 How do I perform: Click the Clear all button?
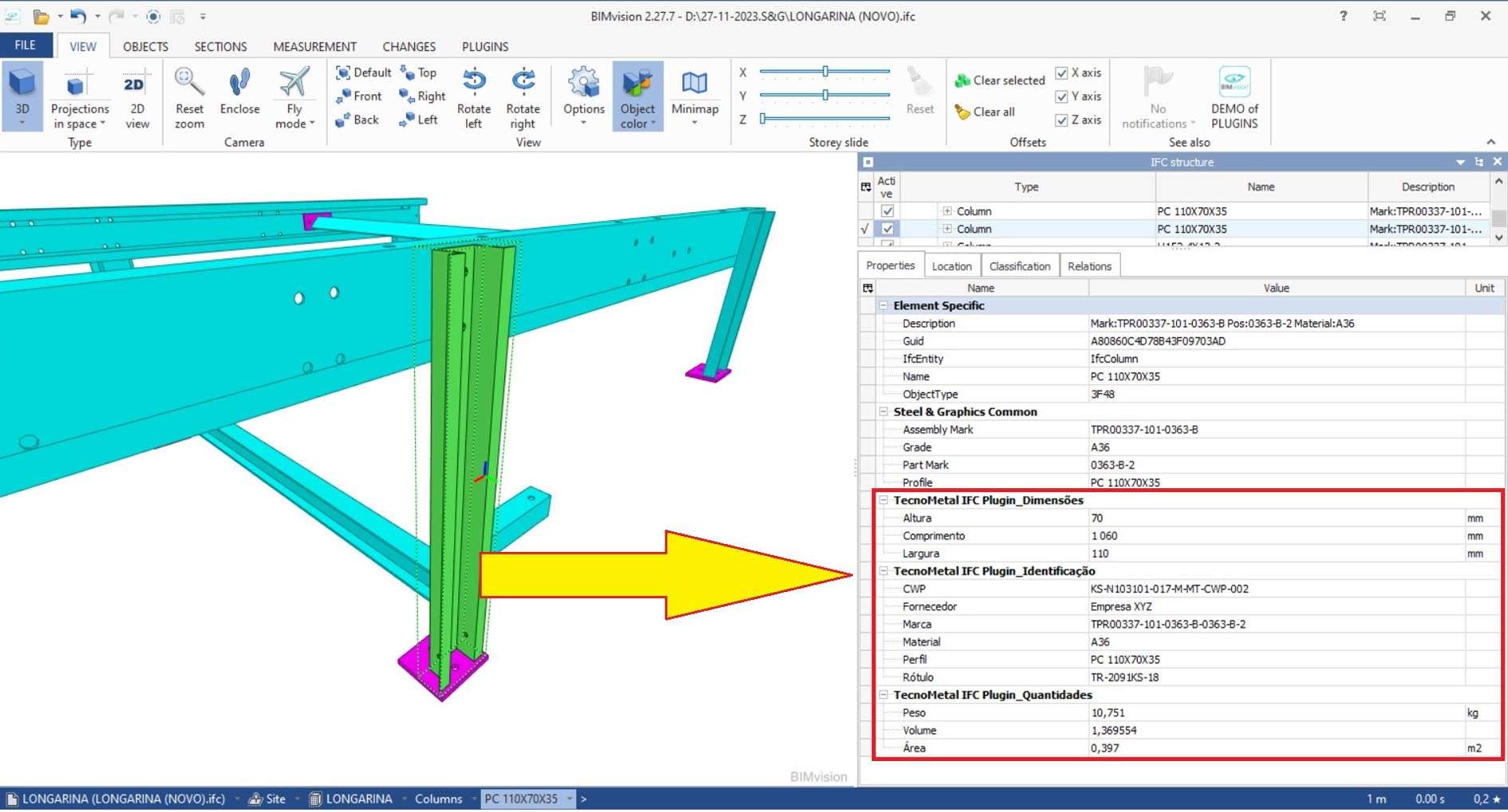point(985,112)
